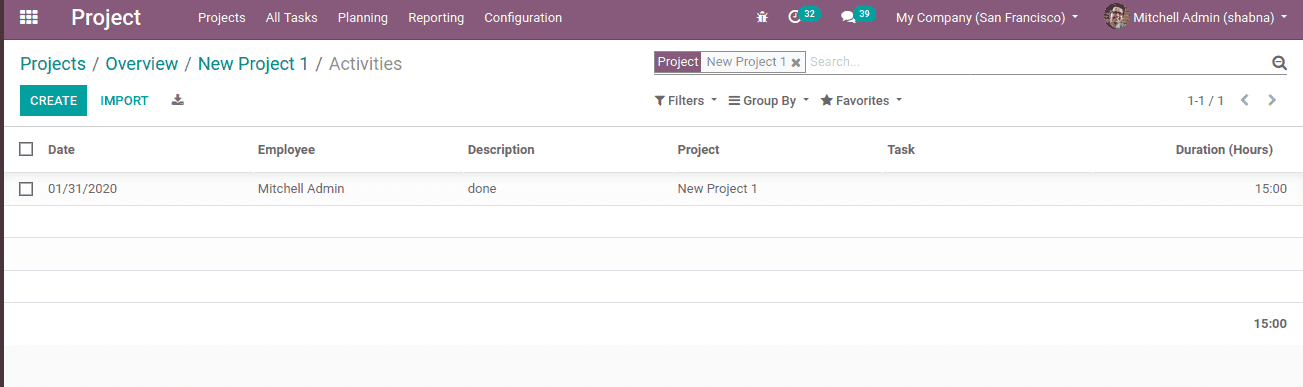1303x387 pixels.
Task: Click the CREATE button
Action: pos(54,101)
